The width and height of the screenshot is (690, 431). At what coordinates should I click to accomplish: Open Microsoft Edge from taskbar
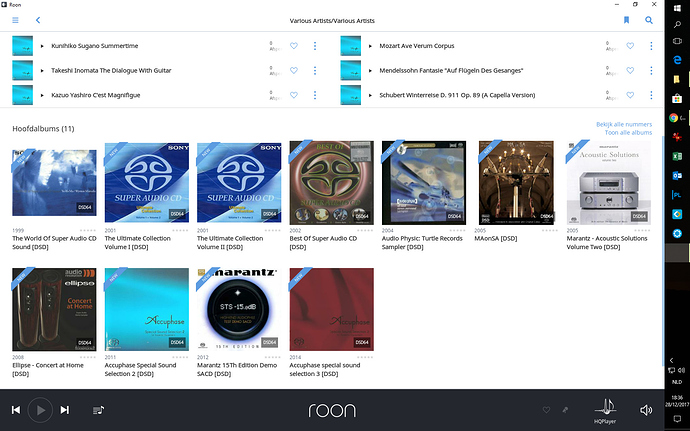pyautogui.click(x=677, y=60)
